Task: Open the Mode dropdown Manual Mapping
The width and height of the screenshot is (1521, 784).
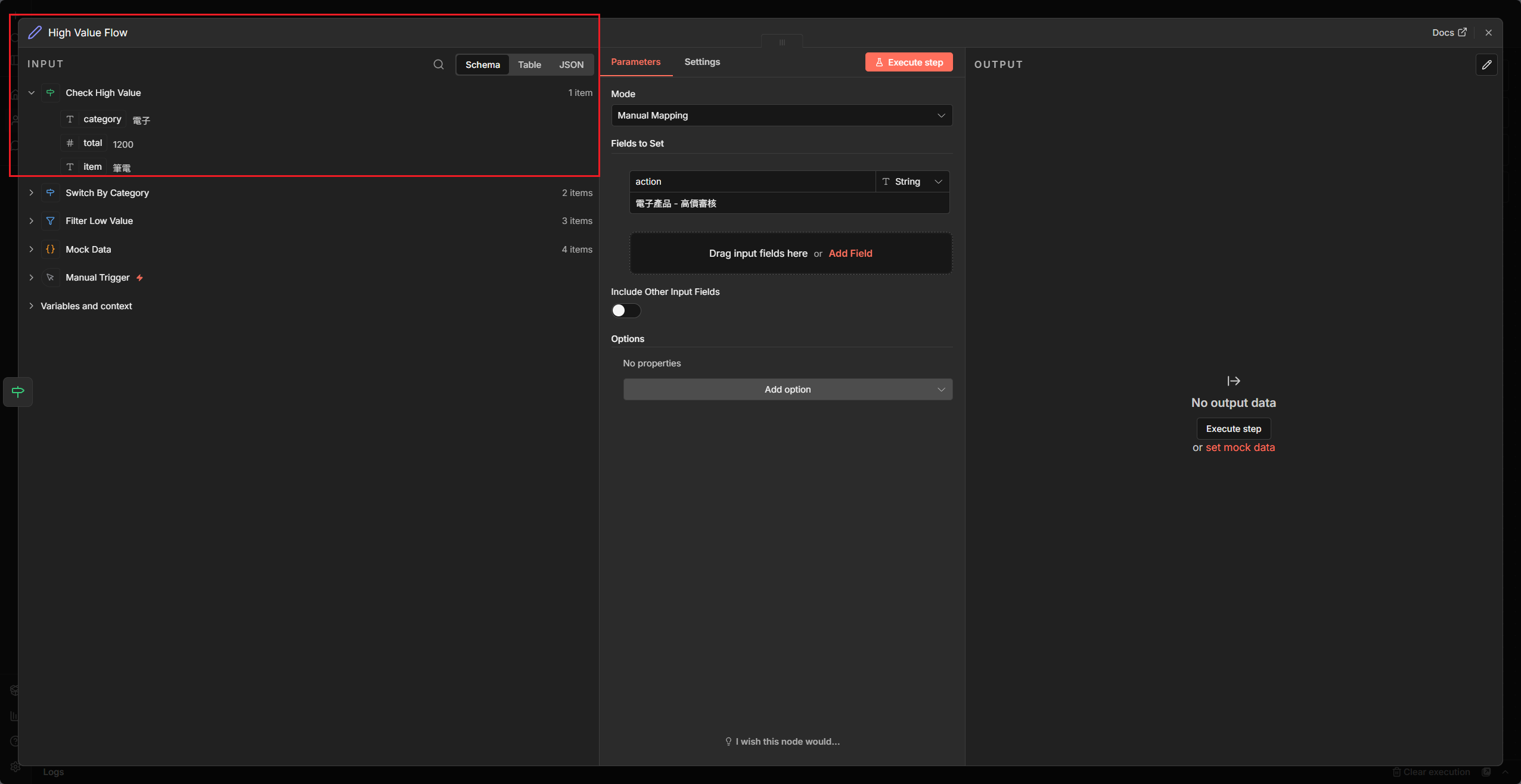Action: coord(781,116)
